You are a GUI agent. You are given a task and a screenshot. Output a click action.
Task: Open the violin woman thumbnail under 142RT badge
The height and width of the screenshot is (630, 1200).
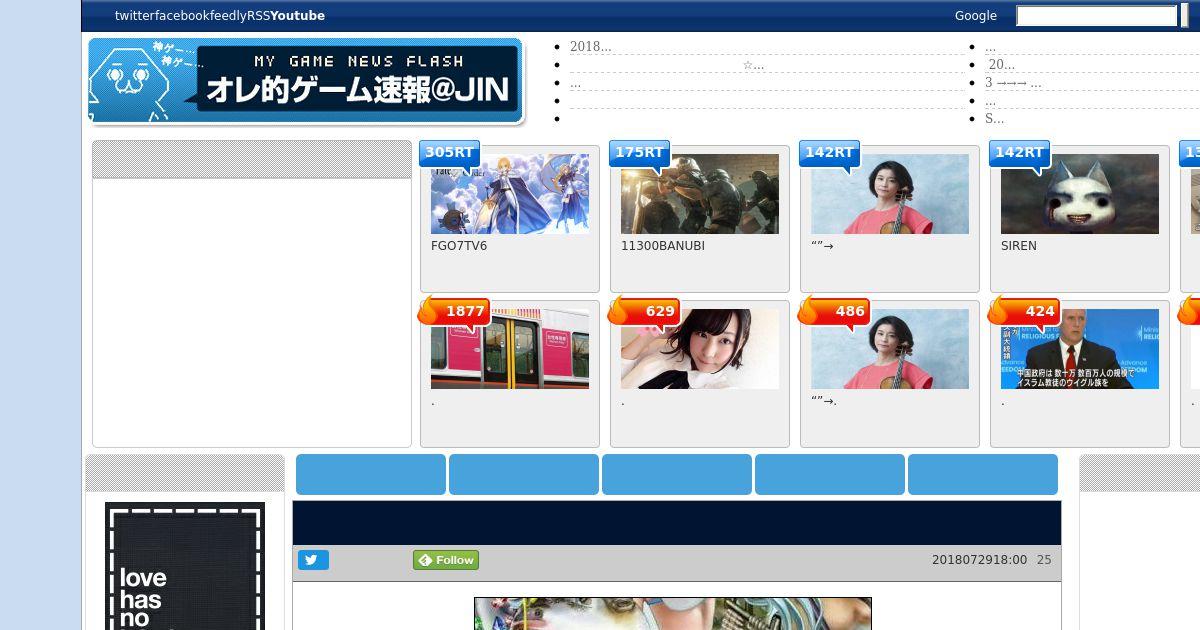(x=890, y=194)
